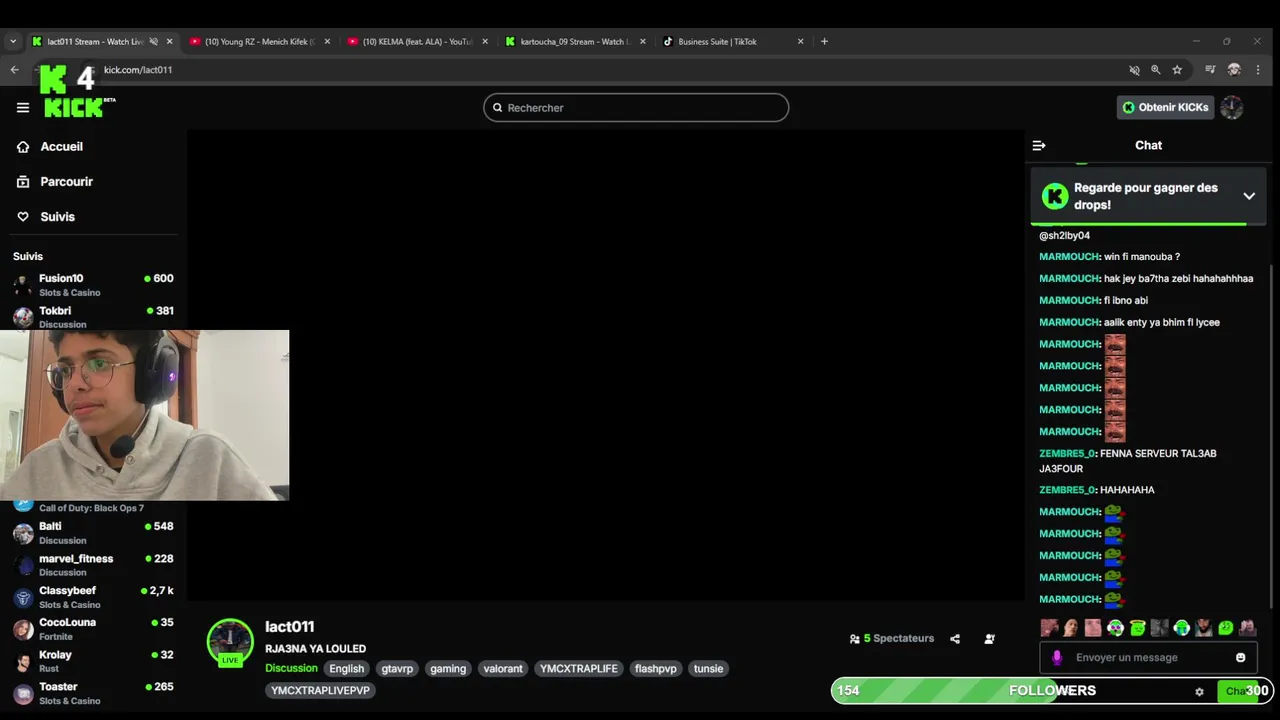Open the browser tab search dropdown
The height and width of the screenshot is (720, 1280).
(x=13, y=41)
